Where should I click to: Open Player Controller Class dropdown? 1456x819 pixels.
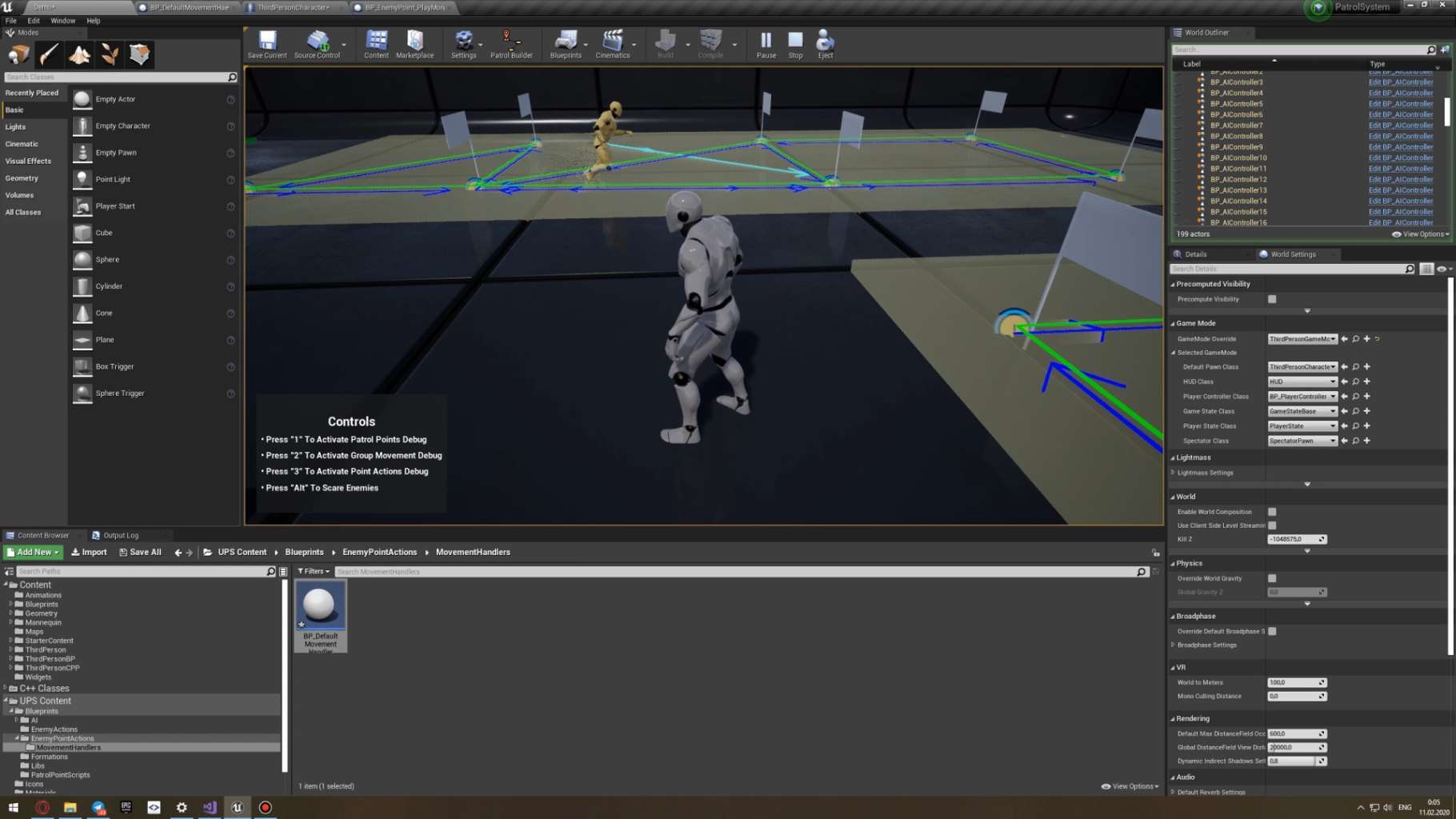(x=1302, y=397)
